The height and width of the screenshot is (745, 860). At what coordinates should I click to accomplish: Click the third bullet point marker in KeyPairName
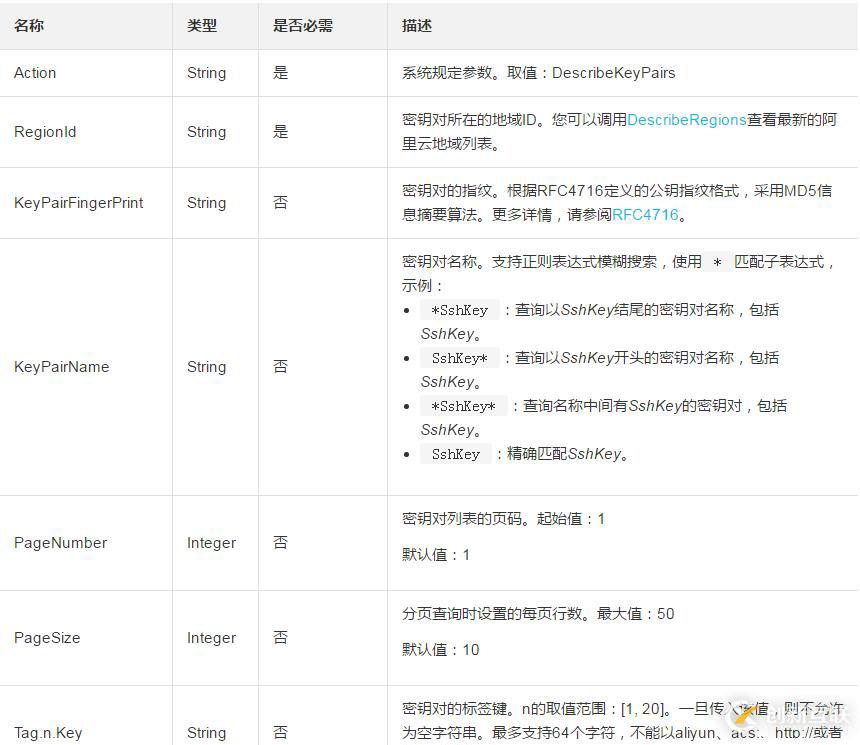click(x=406, y=406)
